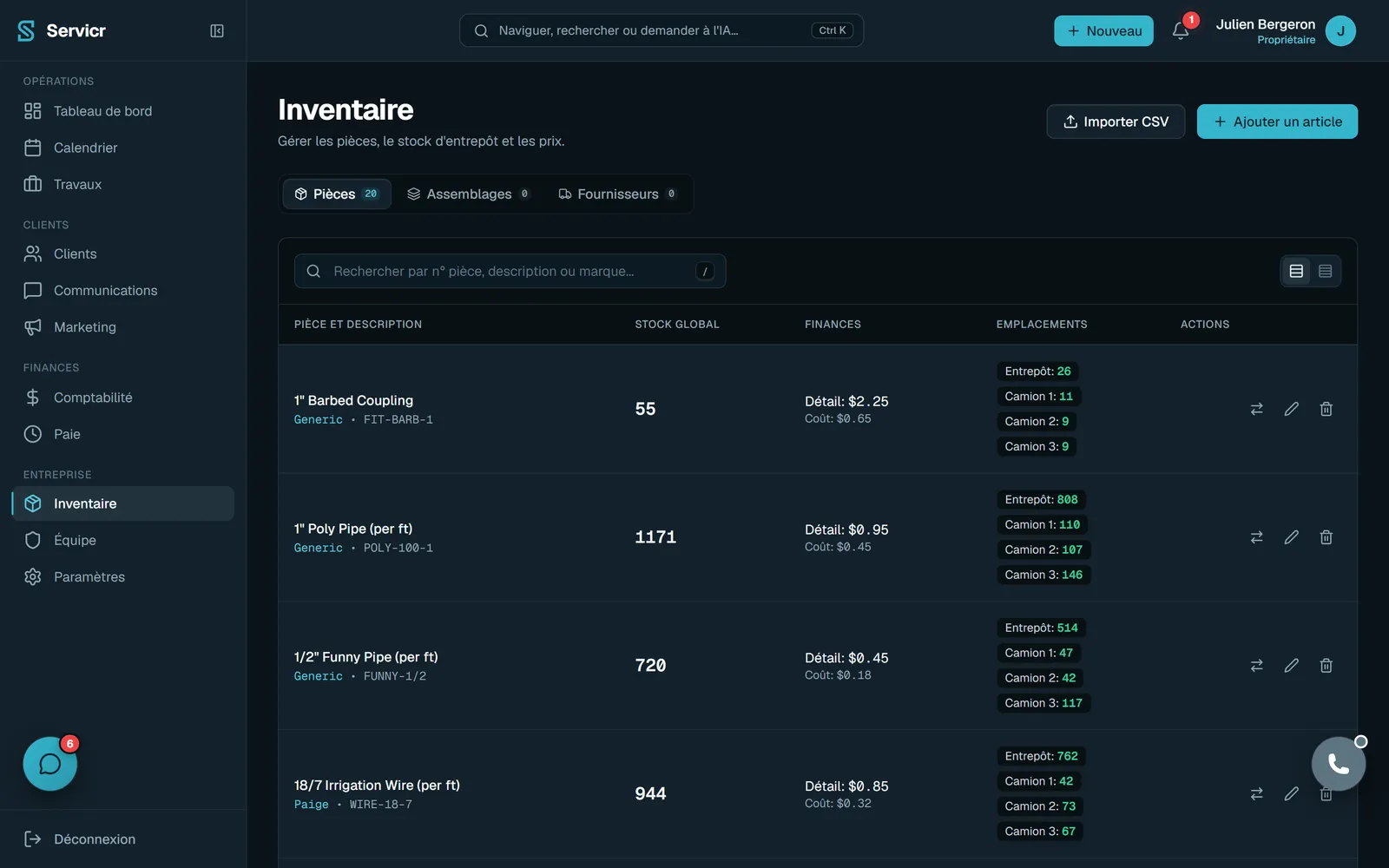Open the Travaux section
This screenshot has width=1389, height=868.
(x=123, y=184)
